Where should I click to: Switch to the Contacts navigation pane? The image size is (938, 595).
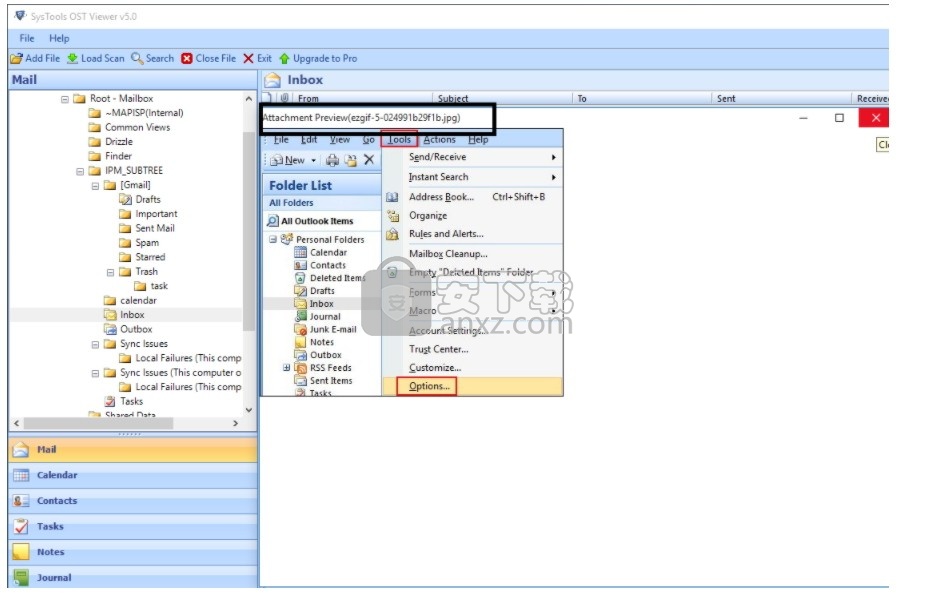133,501
